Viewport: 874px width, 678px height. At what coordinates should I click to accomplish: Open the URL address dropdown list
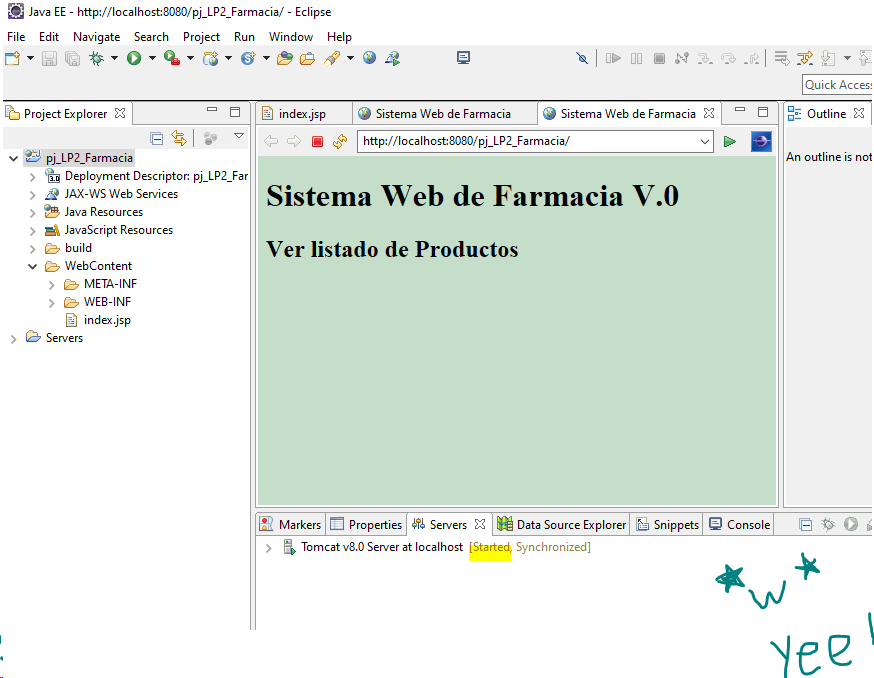tap(704, 142)
